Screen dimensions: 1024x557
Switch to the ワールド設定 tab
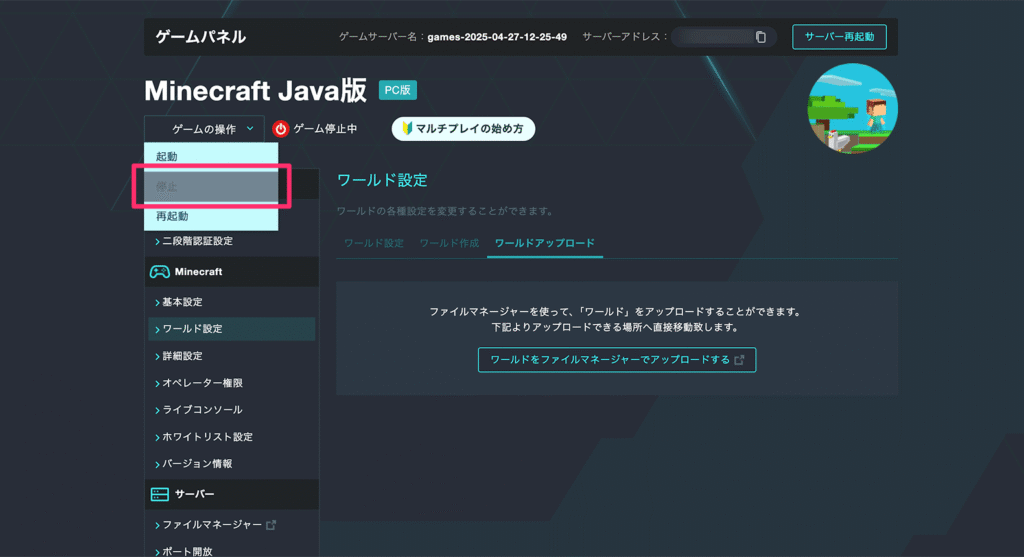pyautogui.click(x=374, y=243)
